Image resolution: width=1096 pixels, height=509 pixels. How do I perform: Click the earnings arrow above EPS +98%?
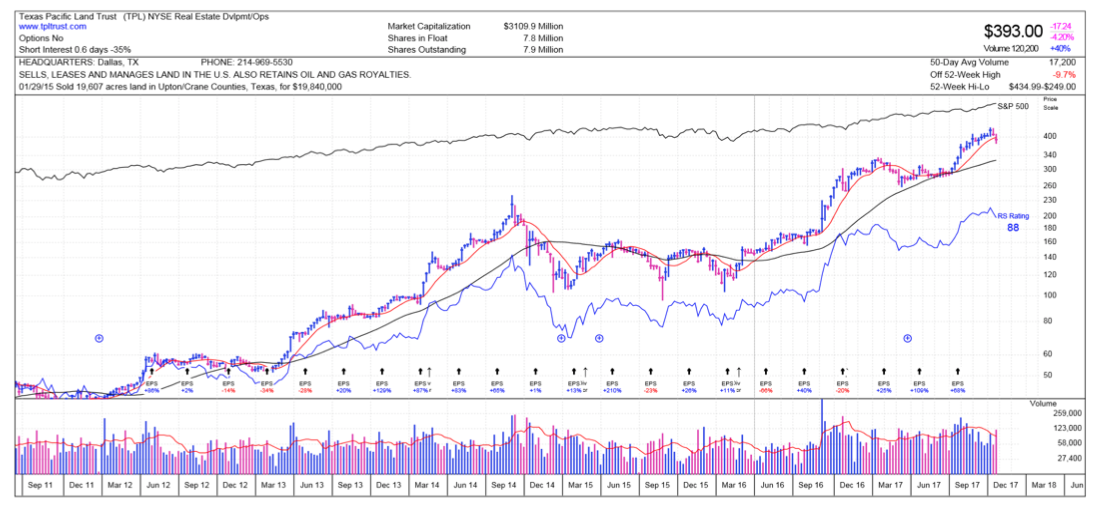tap(151, 372)
